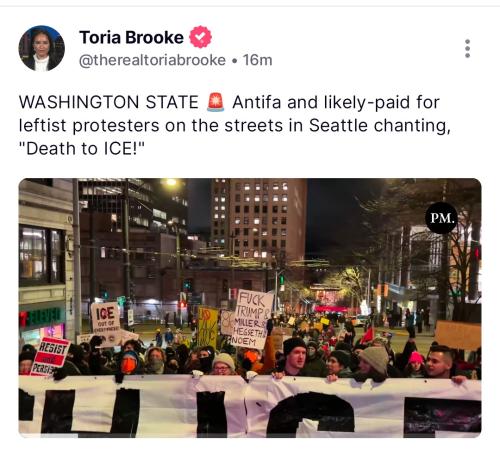Click the pink verified badge
The width and height of the screenshot is (500, 458).
200,37
